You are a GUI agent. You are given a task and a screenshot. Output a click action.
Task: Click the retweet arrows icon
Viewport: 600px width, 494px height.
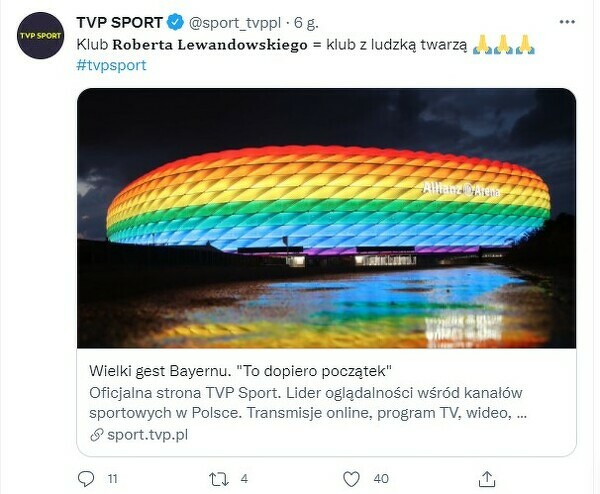pyautogui.click(x=218, y=479)
